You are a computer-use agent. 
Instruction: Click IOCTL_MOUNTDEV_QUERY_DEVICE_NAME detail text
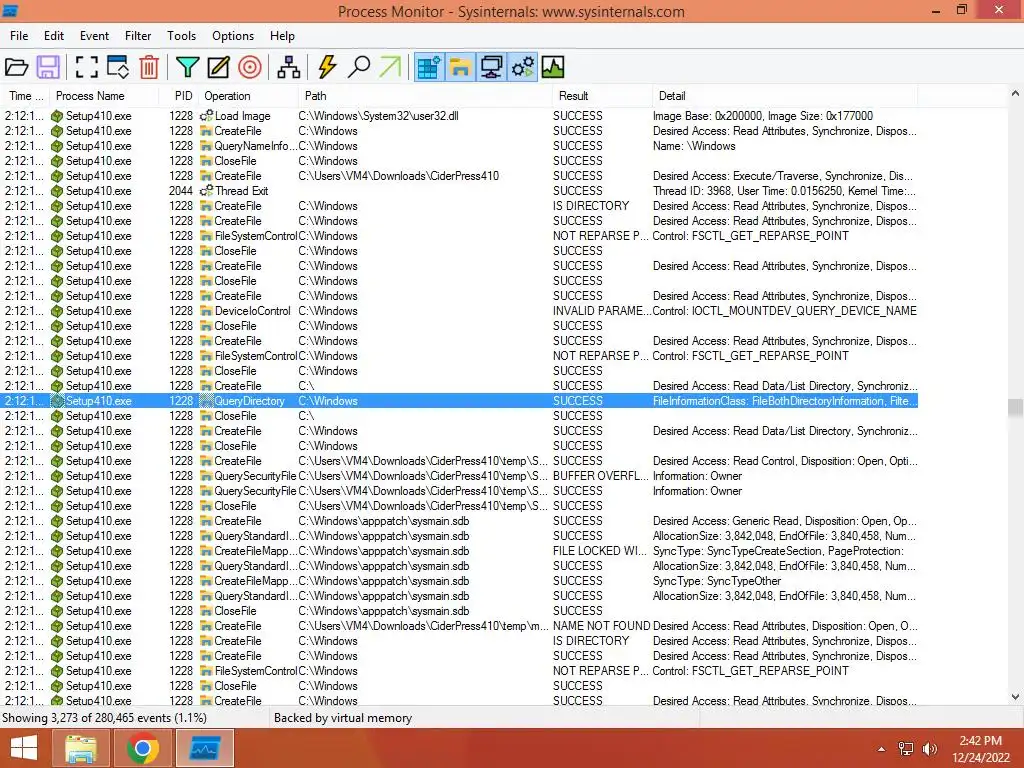click(x=804, y=311)
